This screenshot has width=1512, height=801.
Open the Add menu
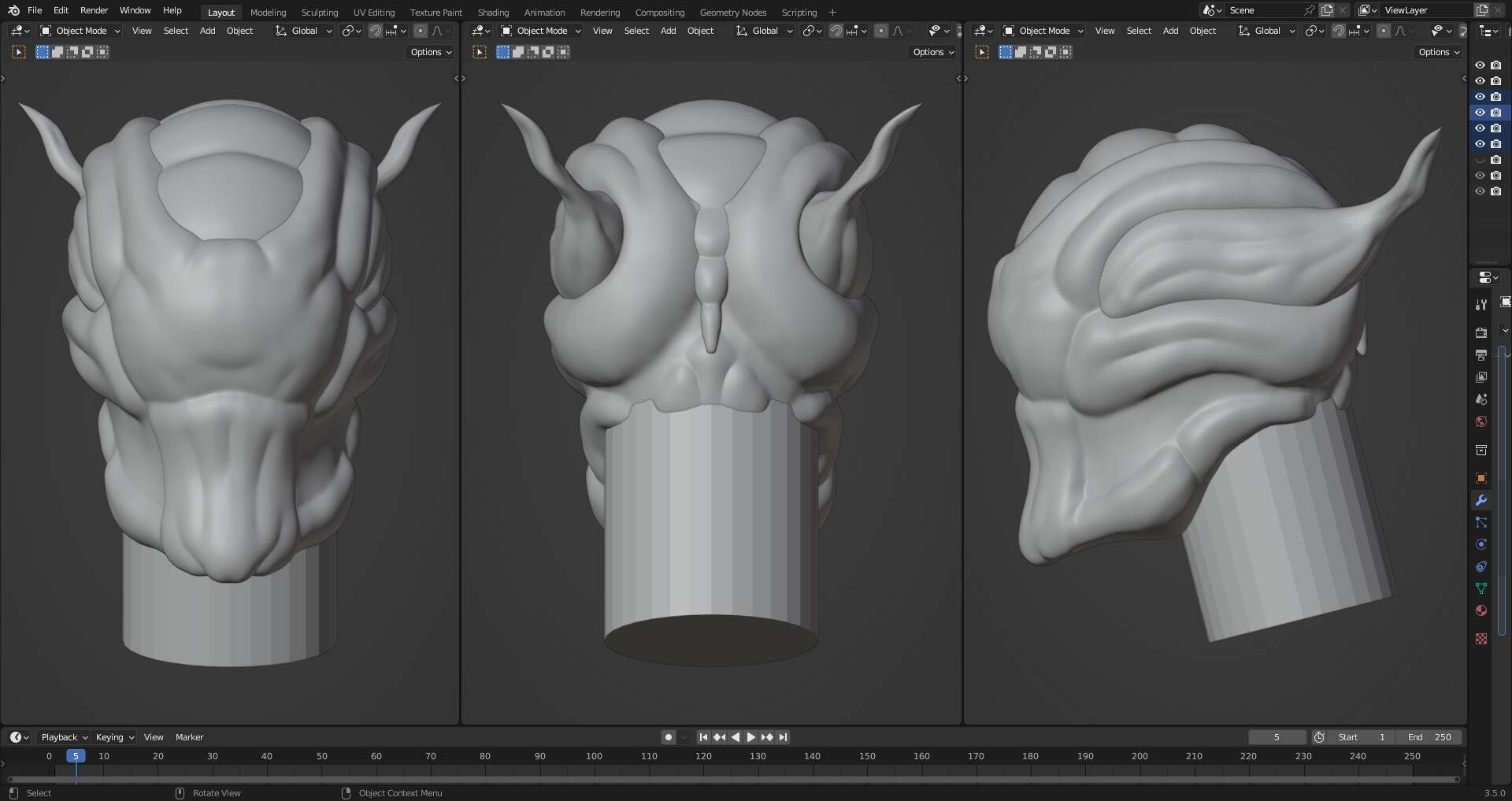pyautogui.click(x=207, y=31)
